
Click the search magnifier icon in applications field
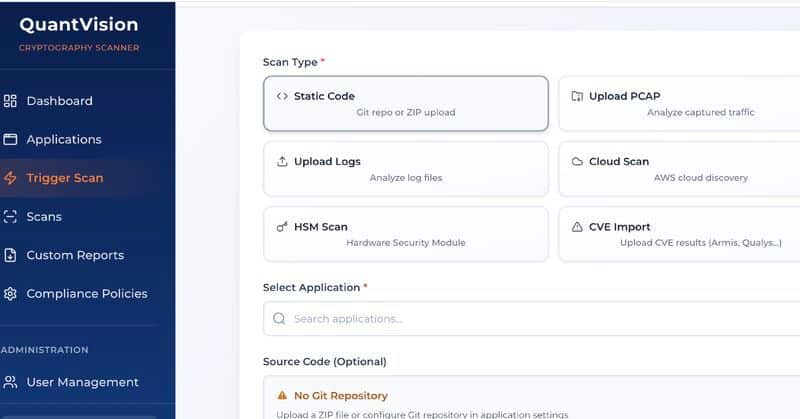coord(279,318)
